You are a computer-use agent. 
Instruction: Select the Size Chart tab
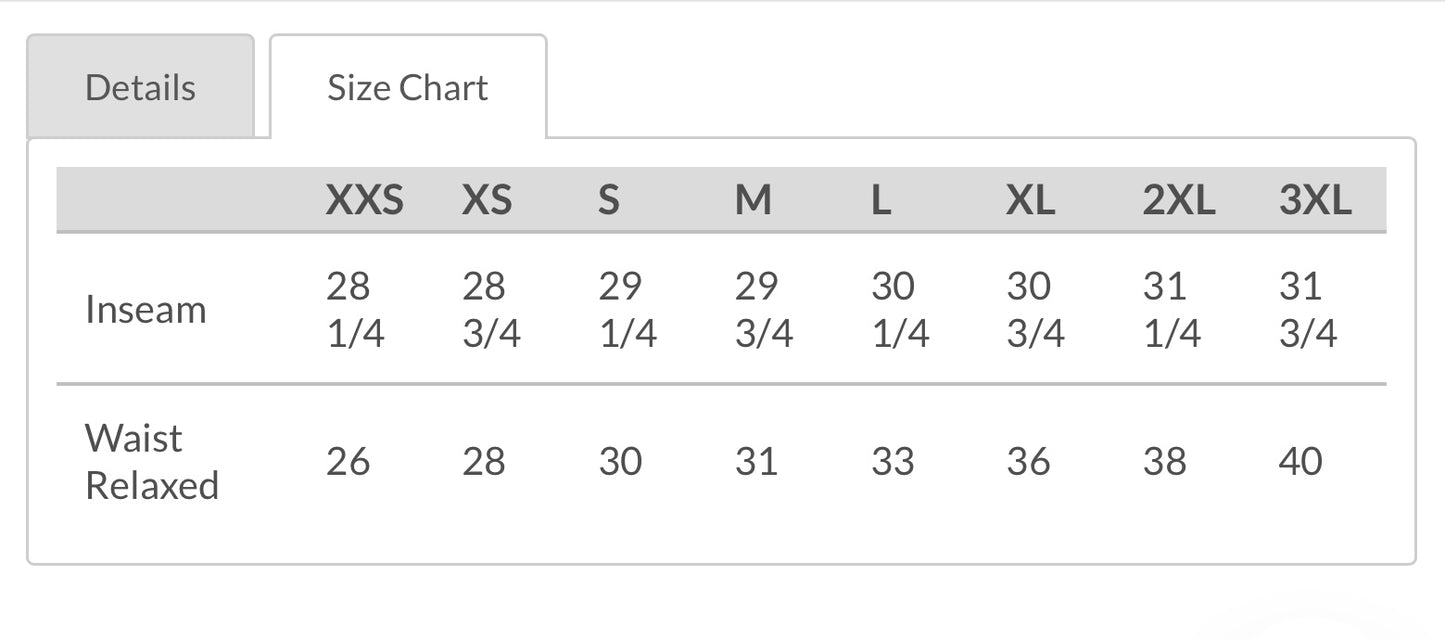pos(408,88)
